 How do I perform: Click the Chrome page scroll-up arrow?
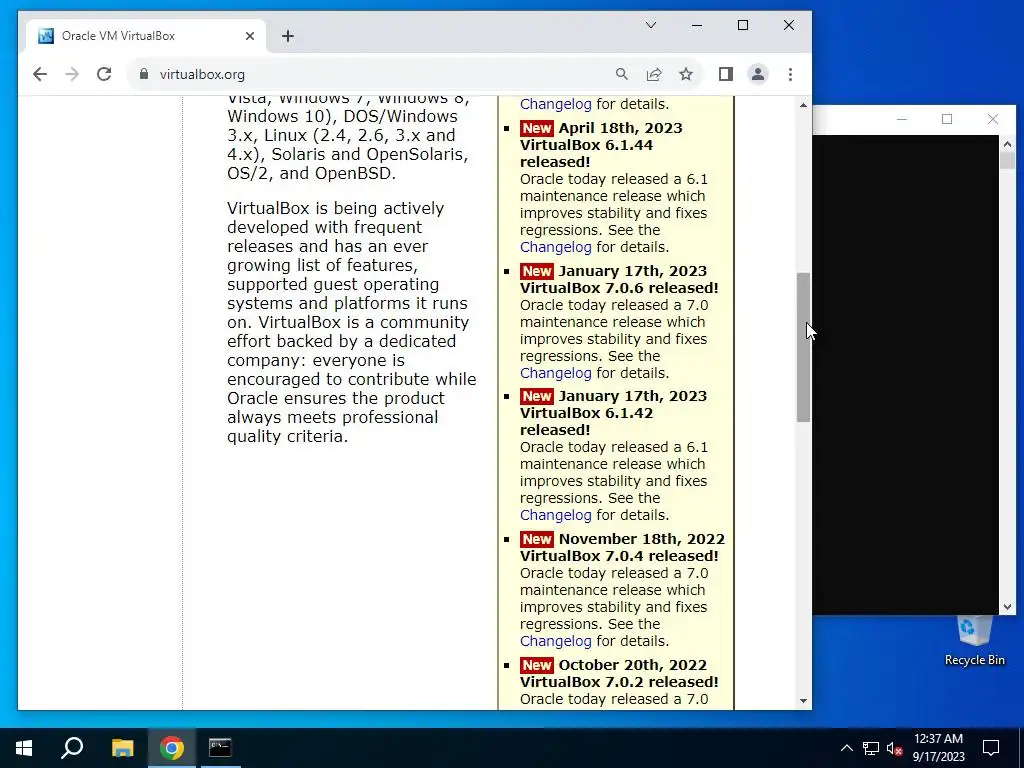click(x=803, y=105)
